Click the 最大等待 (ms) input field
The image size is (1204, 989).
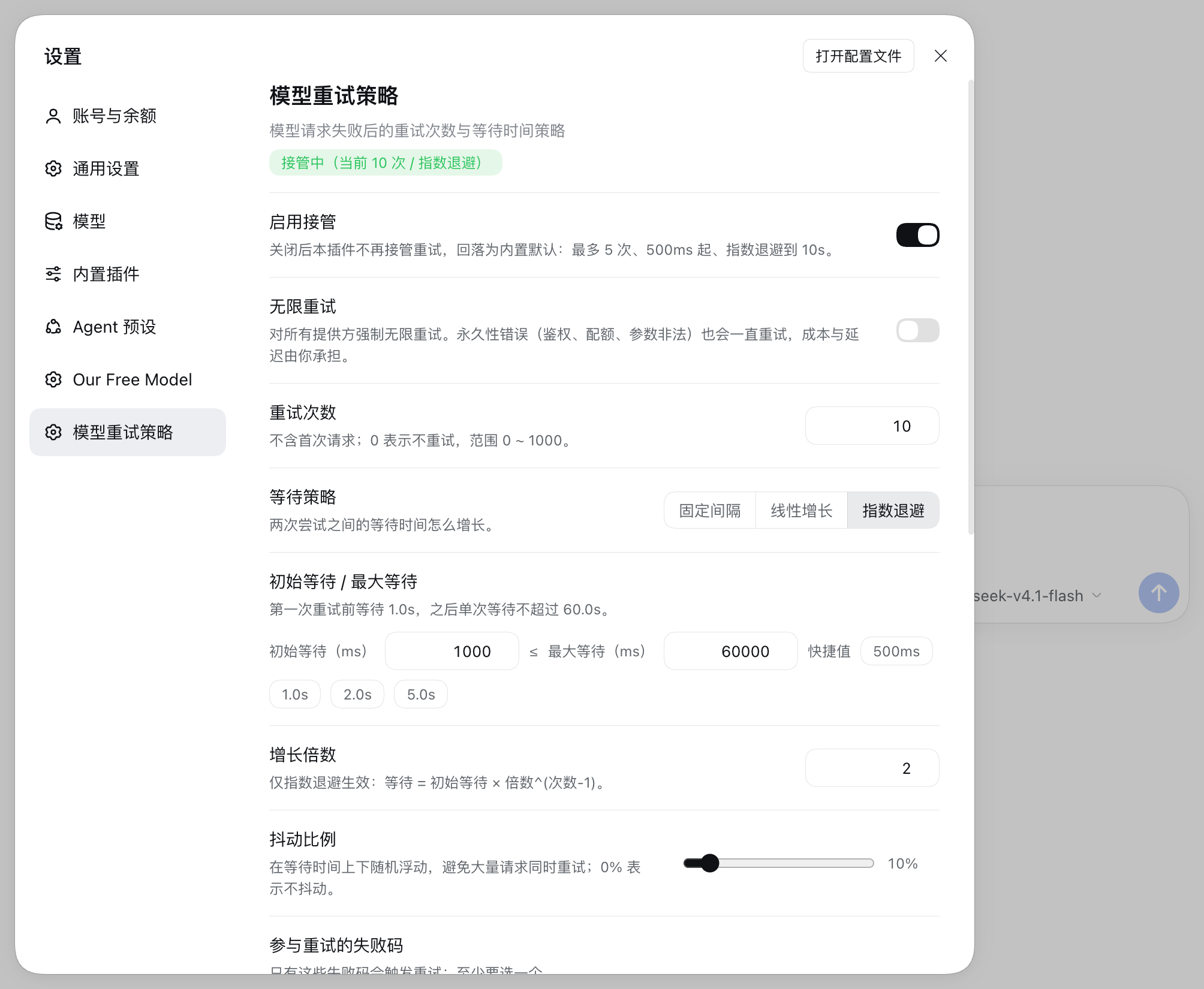click(730, 651)
